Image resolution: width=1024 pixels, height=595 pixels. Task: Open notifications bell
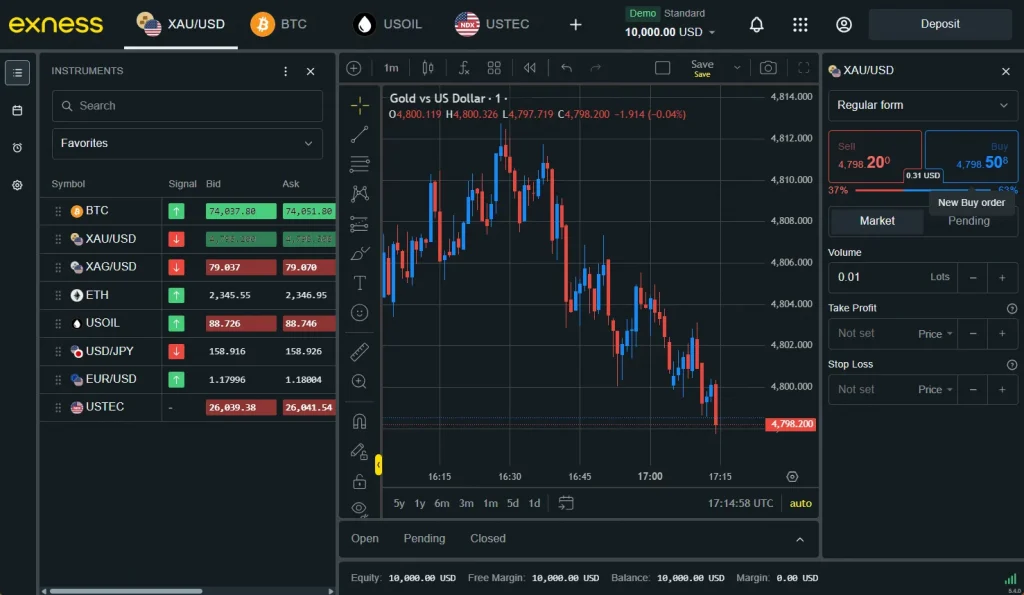pos(756,25)
